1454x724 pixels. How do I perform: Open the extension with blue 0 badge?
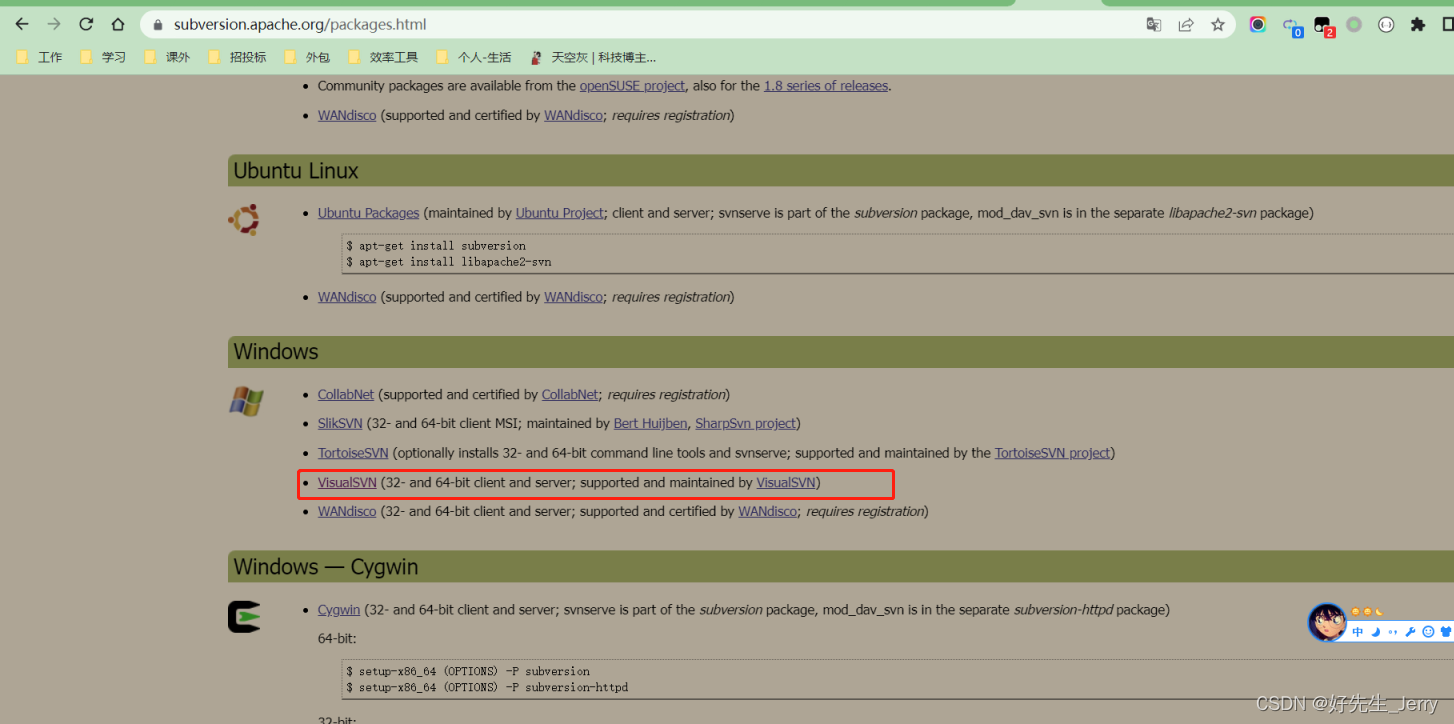pos(1291,27)
